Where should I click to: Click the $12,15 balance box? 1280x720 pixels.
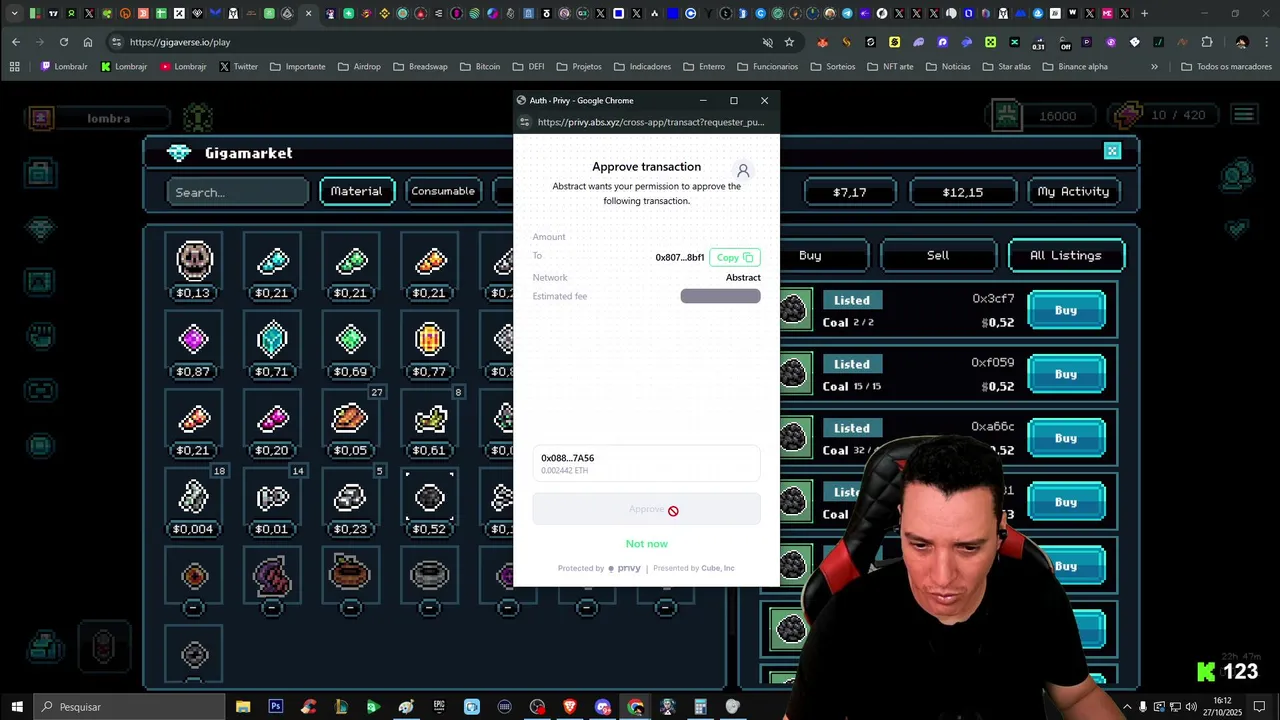[963, 191]
